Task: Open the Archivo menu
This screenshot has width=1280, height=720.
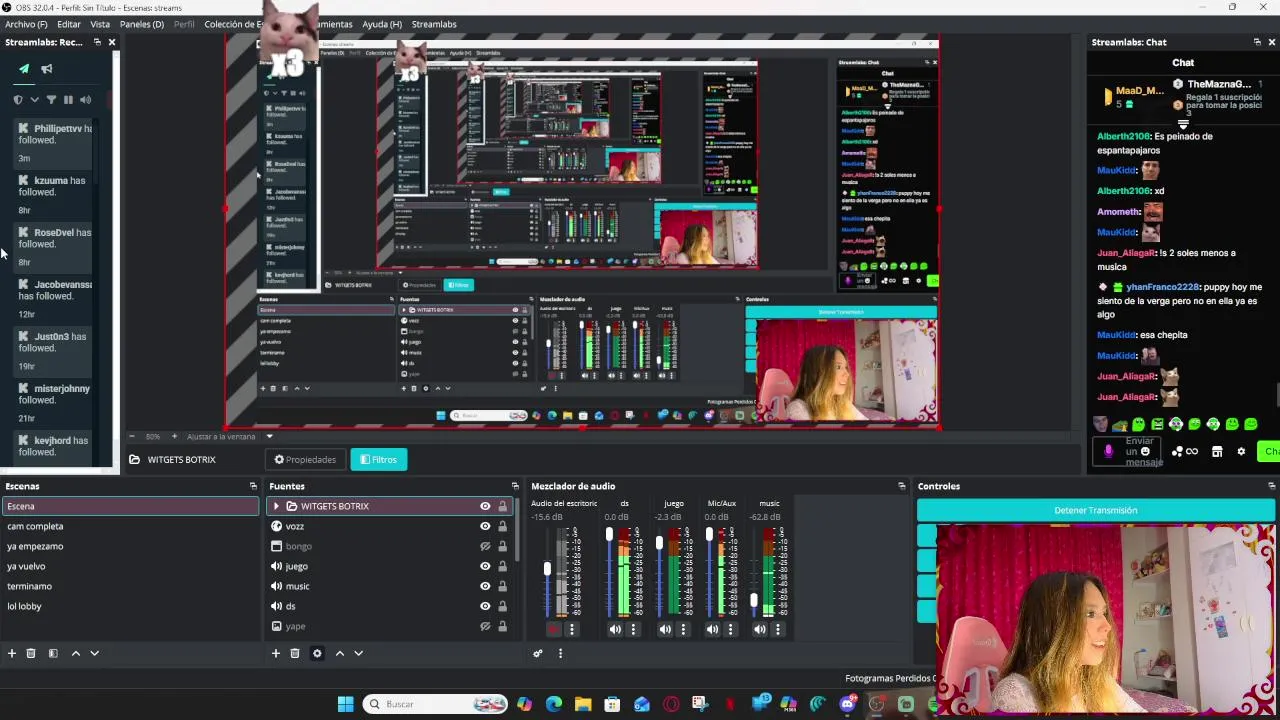Action: tap(26, 24)
